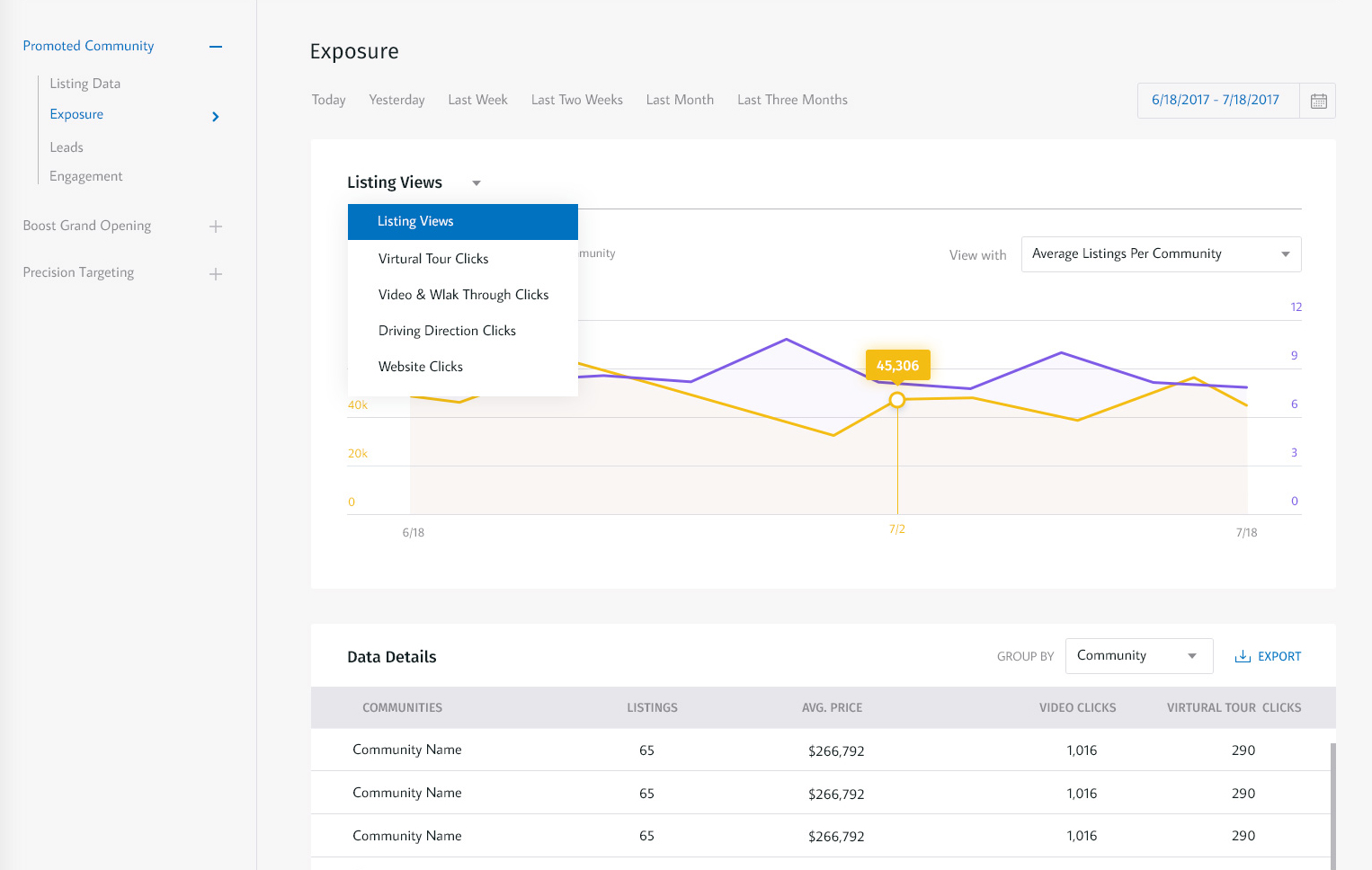Screen dimensions: 1372x870
Task: Select Website Clicks from list
Action: pos(421,367)
